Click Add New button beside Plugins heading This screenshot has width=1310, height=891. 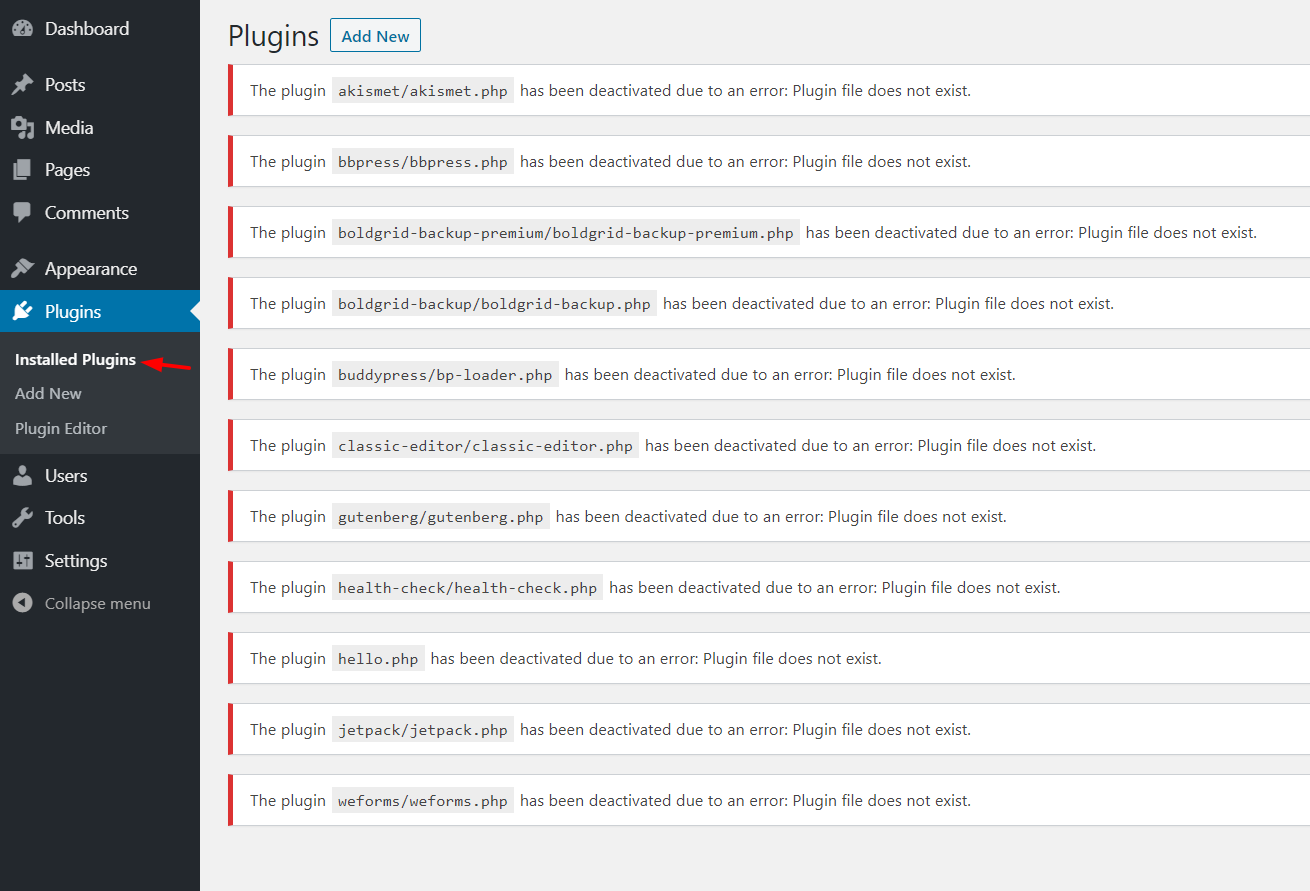click(x=376, y=36)
